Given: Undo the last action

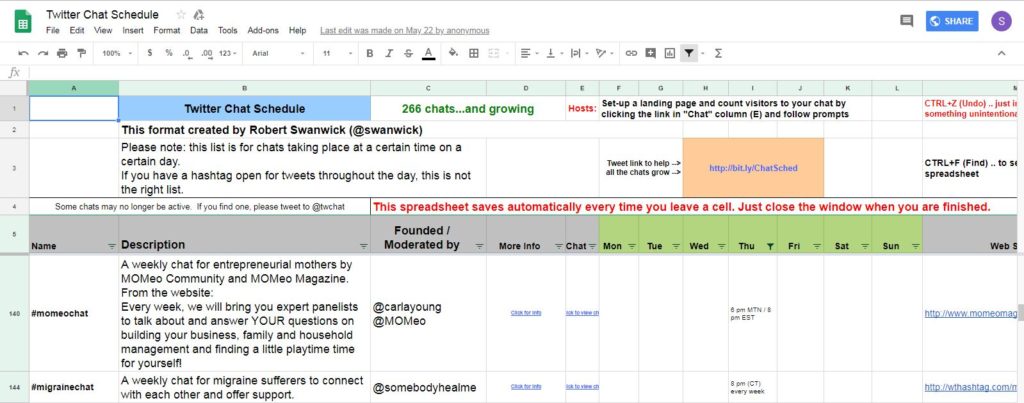Looking at the screenshot, I should point(24,53).
